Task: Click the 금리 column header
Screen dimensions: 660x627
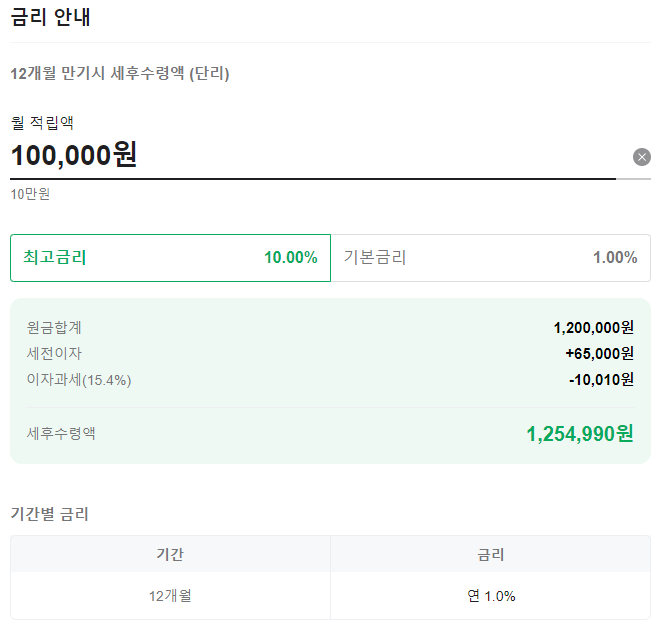Action: tap(491, 554)
